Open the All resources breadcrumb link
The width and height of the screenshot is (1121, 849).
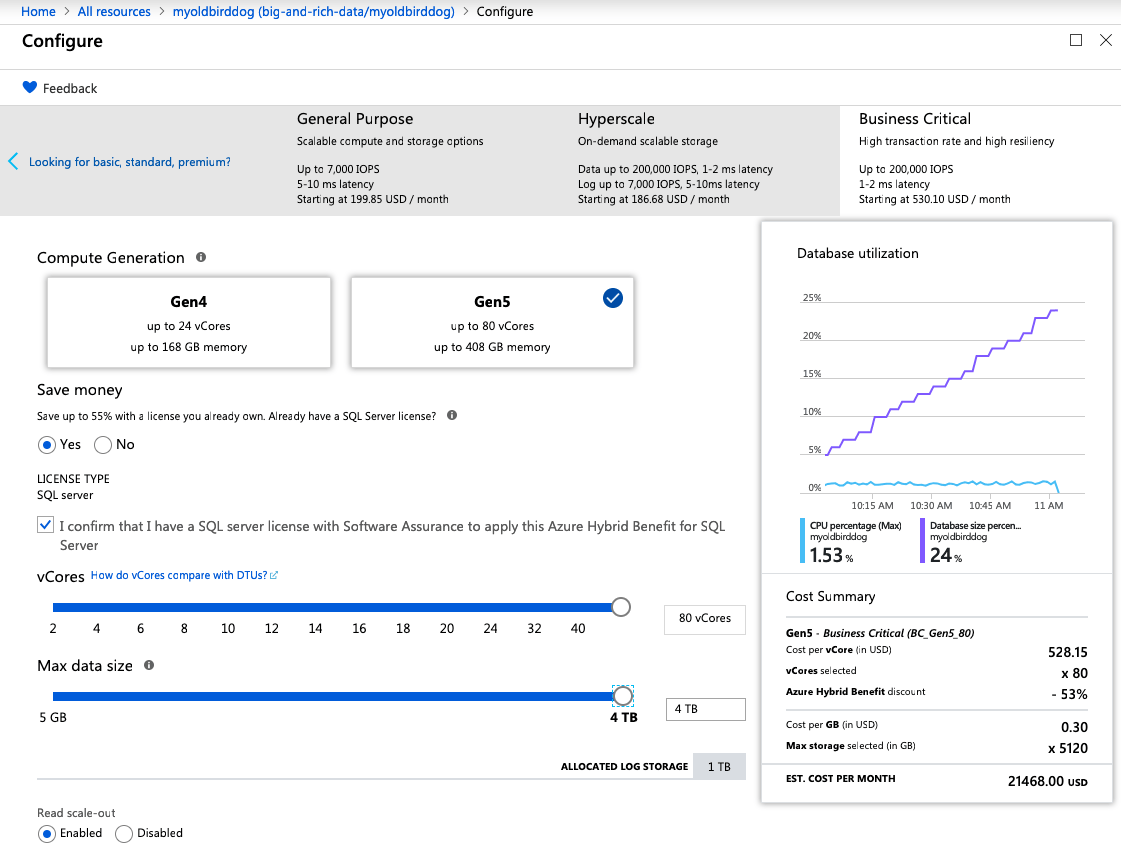tap(114, 11)
